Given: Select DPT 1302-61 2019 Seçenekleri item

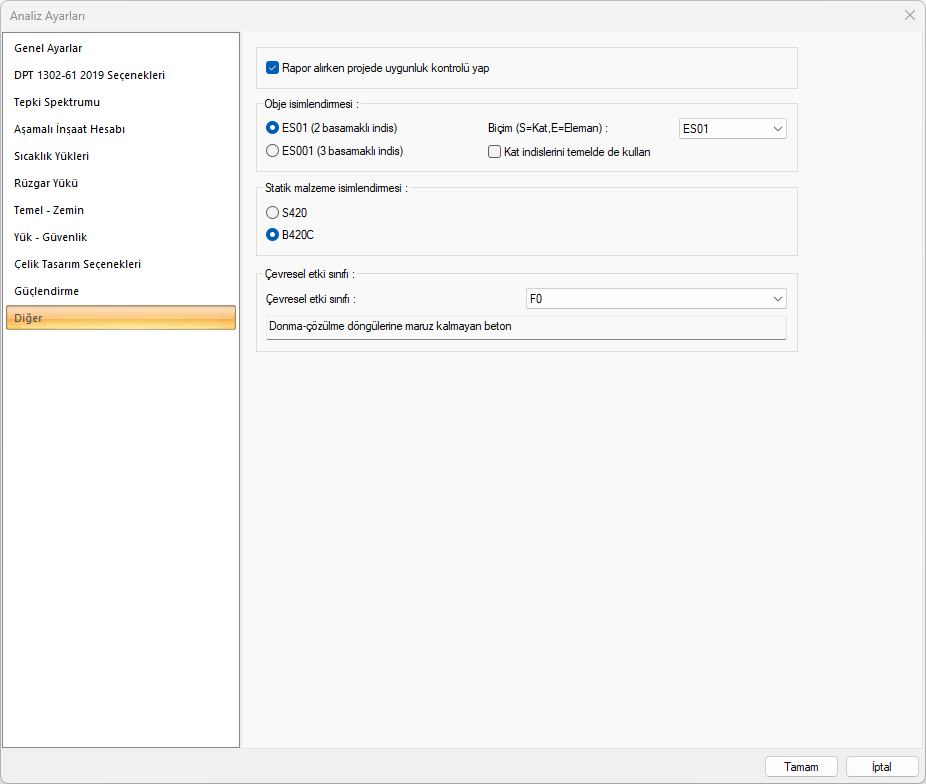Looking at the screenshot, I should (x=89, y=75).
